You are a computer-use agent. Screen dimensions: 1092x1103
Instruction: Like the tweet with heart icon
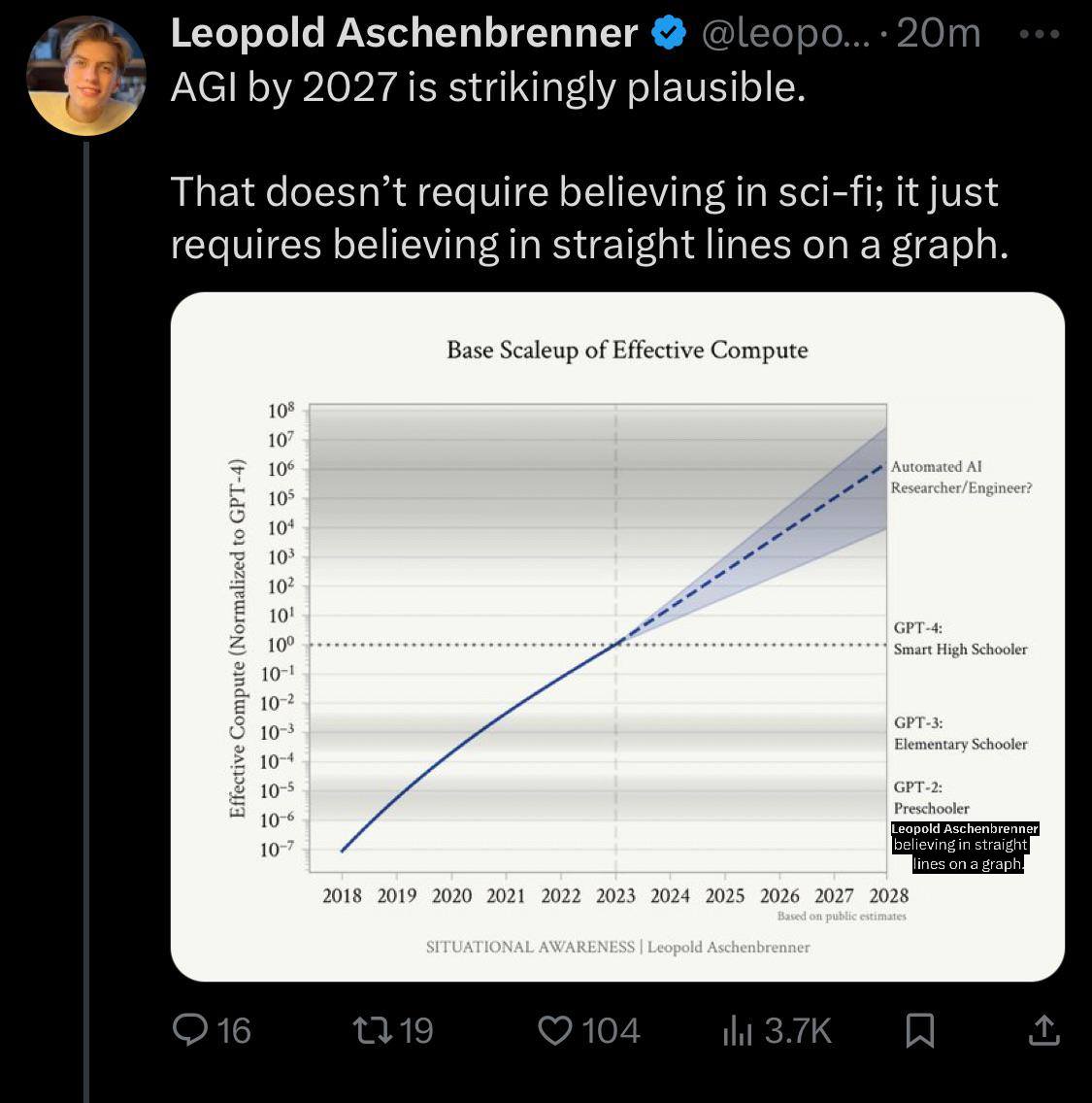tap(555, 1030)
